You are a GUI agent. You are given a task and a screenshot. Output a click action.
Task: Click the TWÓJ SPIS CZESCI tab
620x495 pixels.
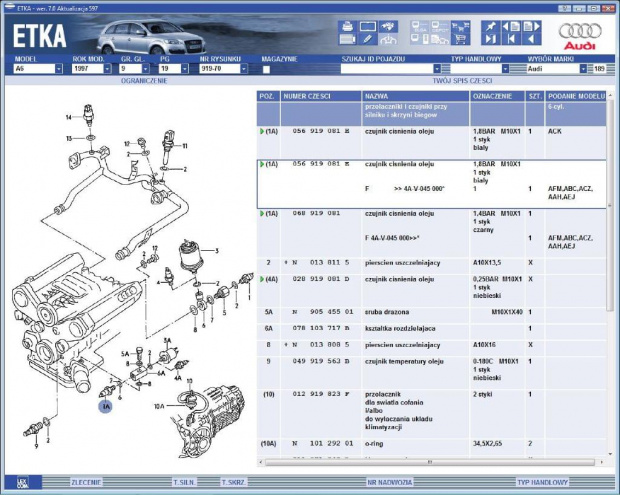pos(462,81)
